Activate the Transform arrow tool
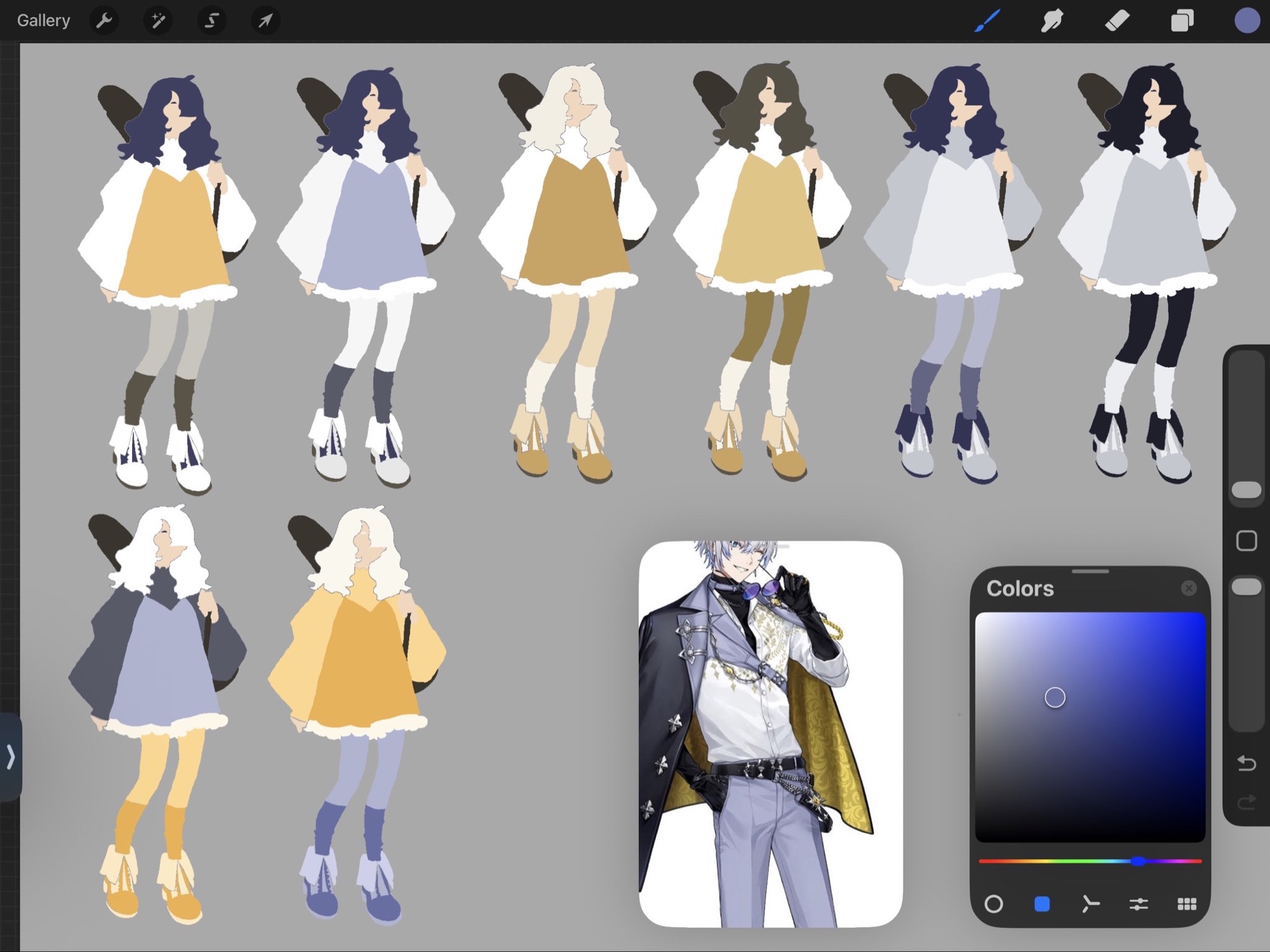Viewport: 1270px width, 952px height. click(265, 21)
